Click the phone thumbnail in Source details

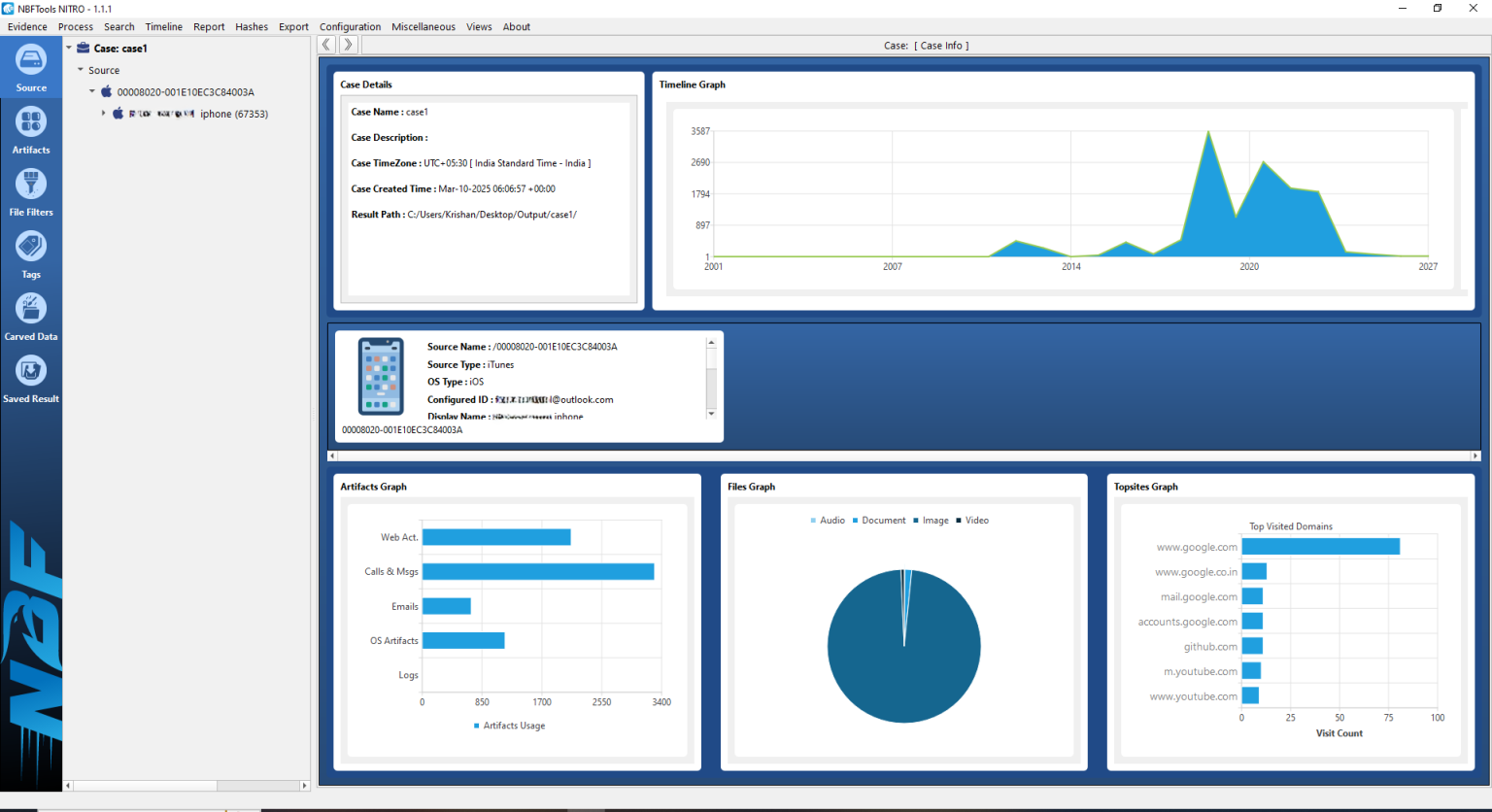point(381,375)
